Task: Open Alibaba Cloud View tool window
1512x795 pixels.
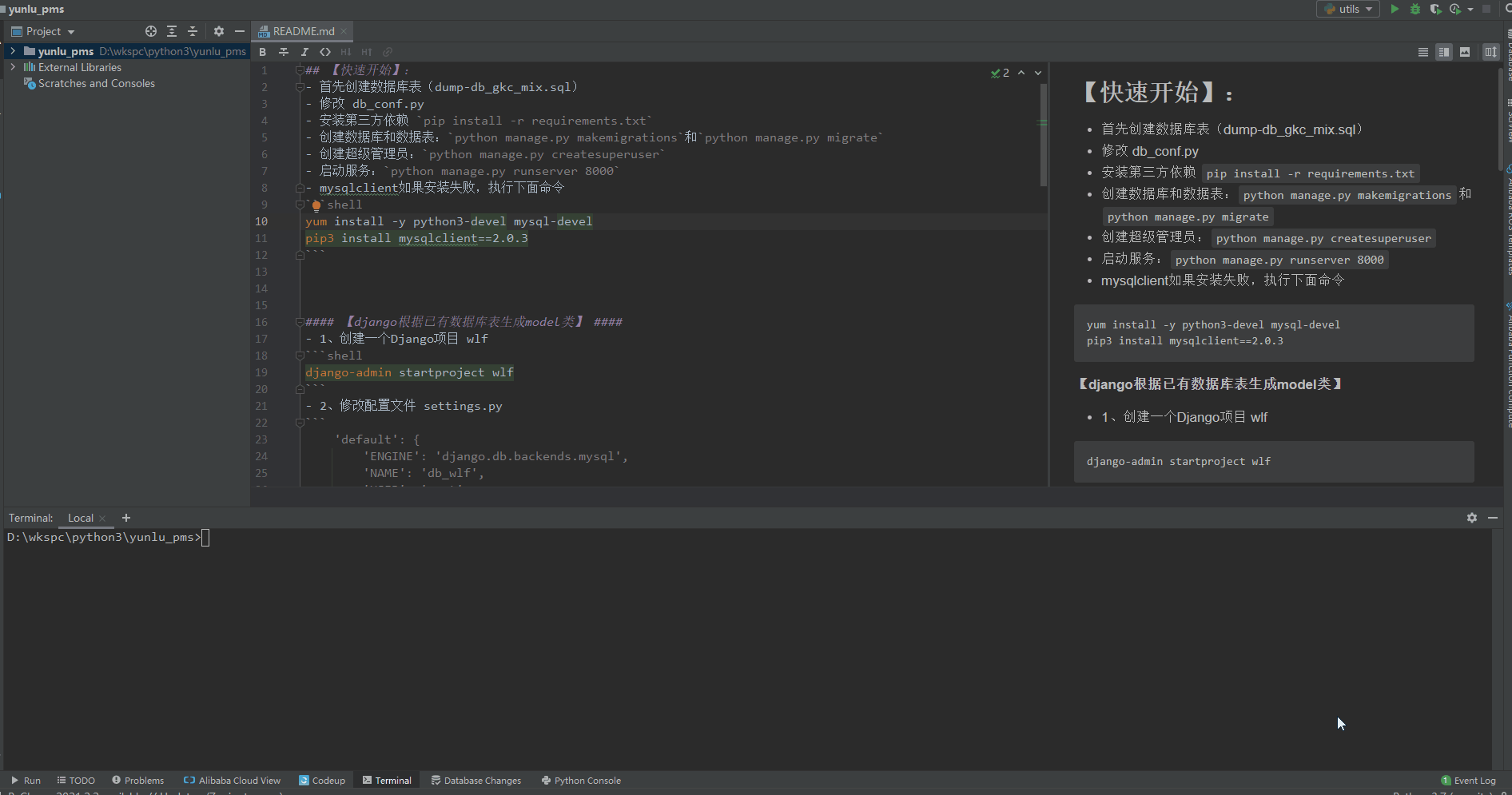Action: pos(232,781)
